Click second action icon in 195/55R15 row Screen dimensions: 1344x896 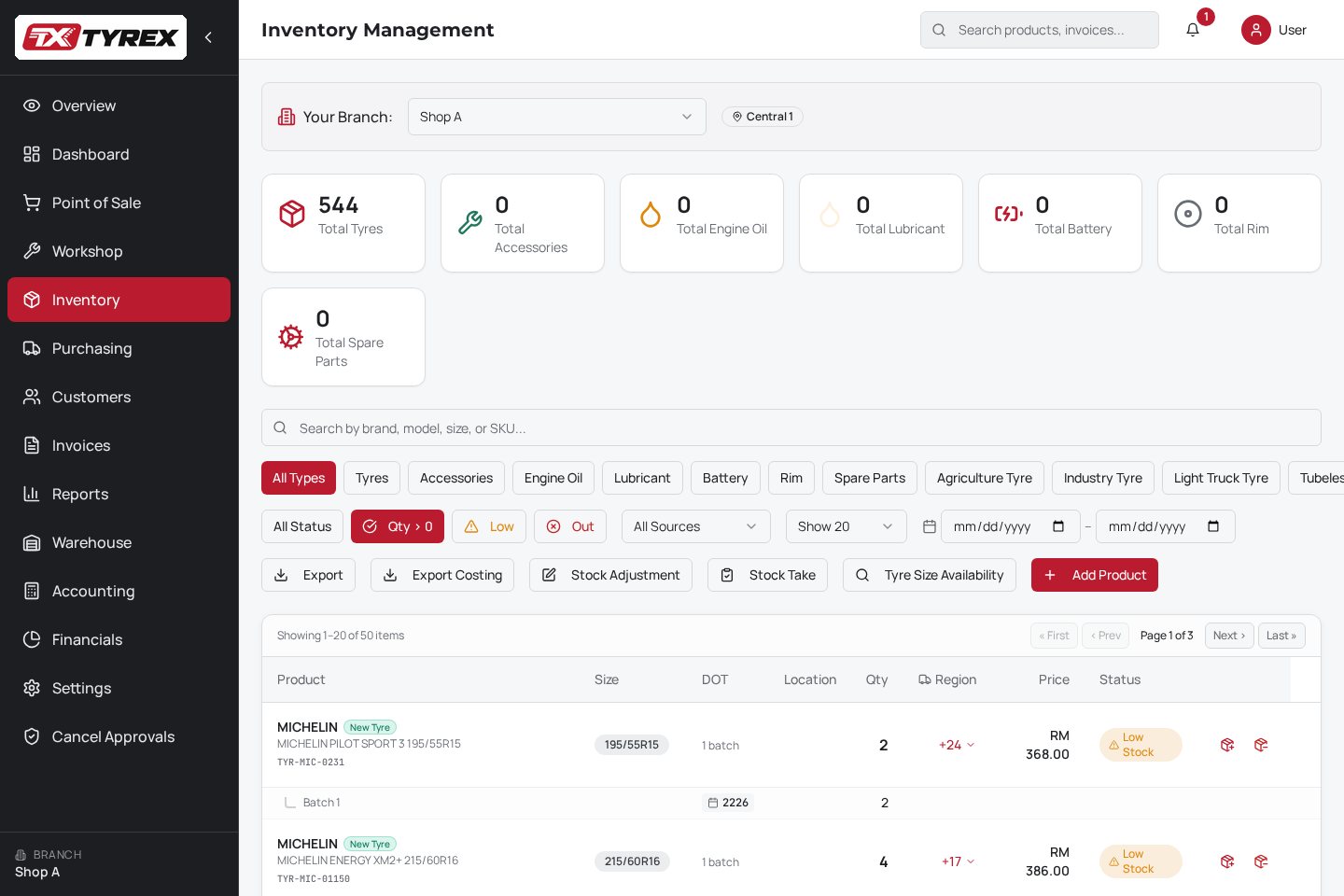point(1261,745)
